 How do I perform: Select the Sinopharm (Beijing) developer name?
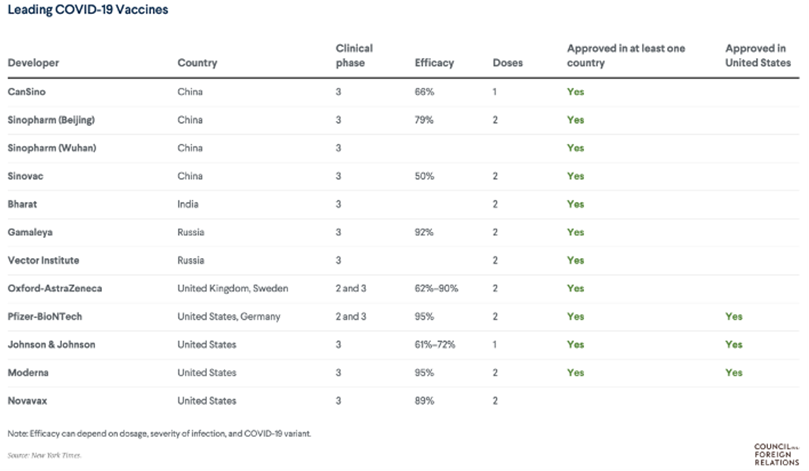51,120
